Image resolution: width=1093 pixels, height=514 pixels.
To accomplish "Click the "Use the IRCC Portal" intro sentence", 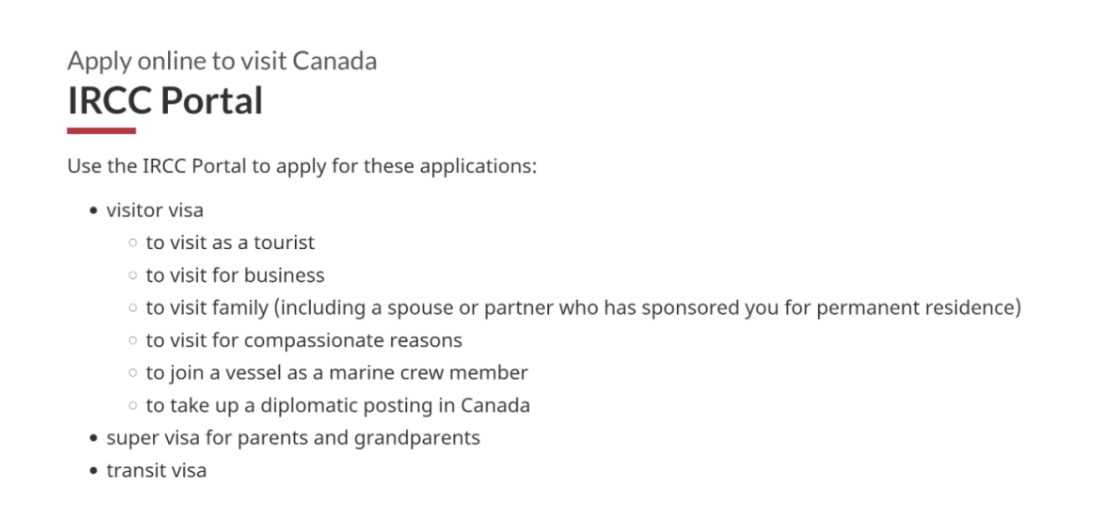I will [302, 166].
